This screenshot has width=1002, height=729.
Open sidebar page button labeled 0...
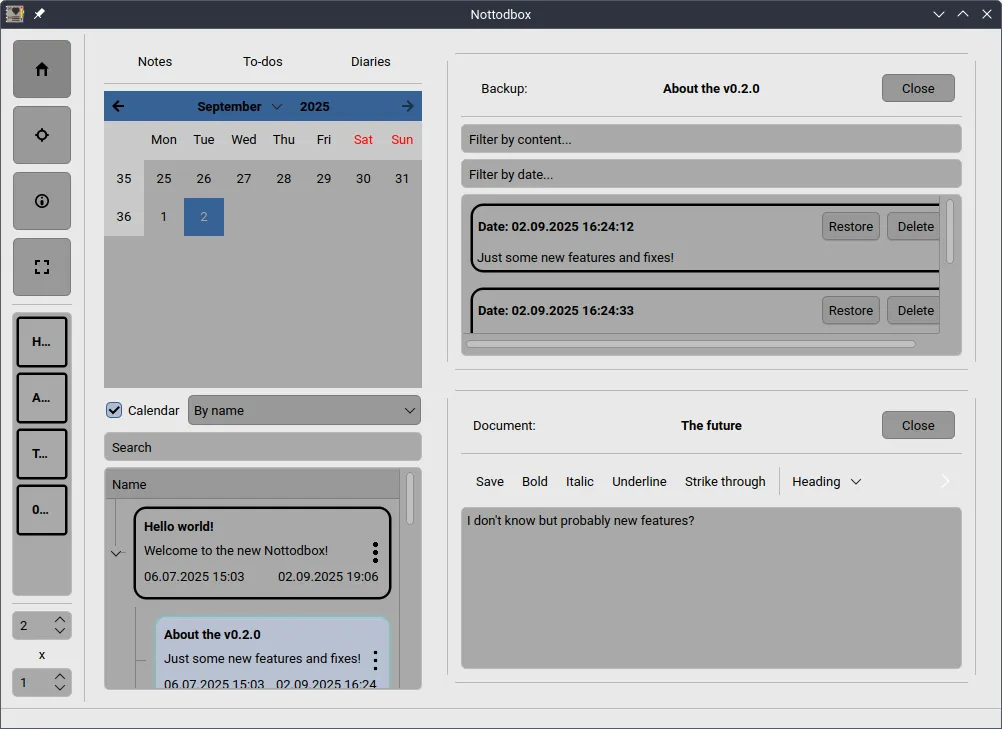tap(42, 510)
